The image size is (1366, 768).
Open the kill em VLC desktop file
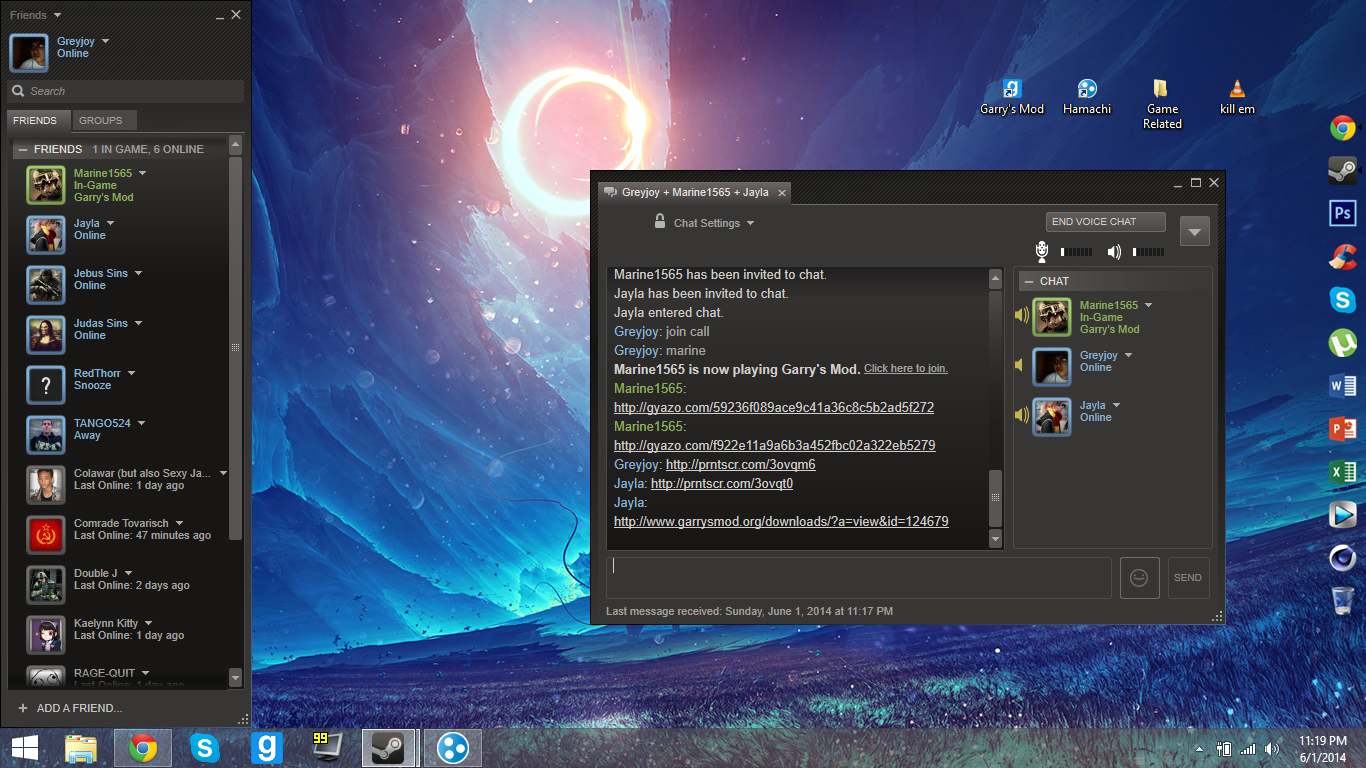click(1237, 97)
